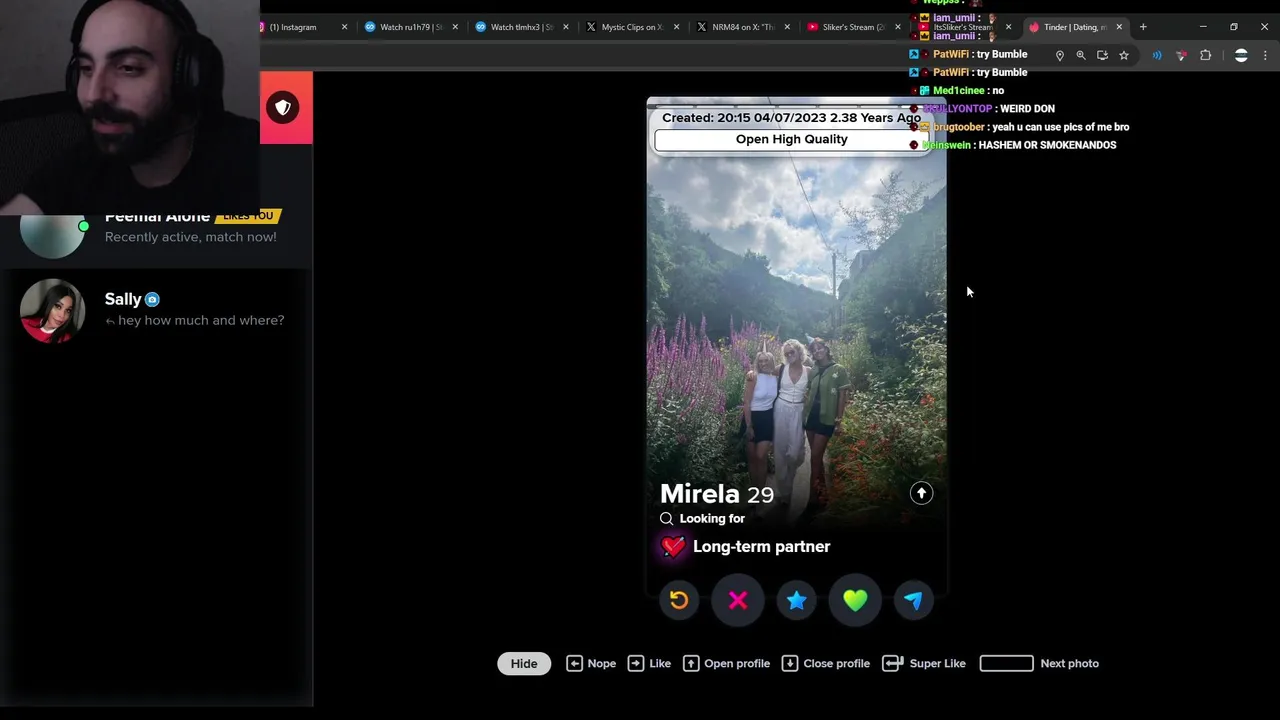
Task: Click the location pin icon in address bar
Action: point(1059,56)
